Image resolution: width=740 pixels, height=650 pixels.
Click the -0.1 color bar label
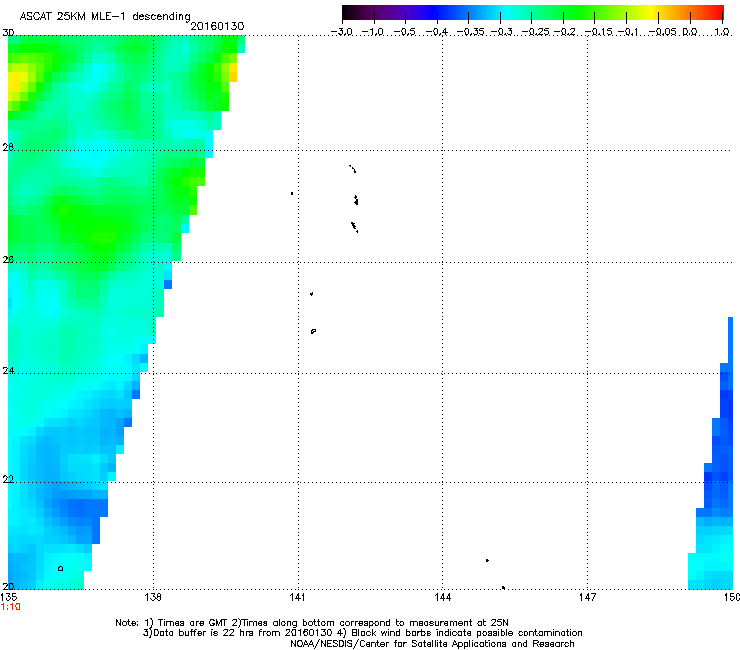[x=628, y=32]
